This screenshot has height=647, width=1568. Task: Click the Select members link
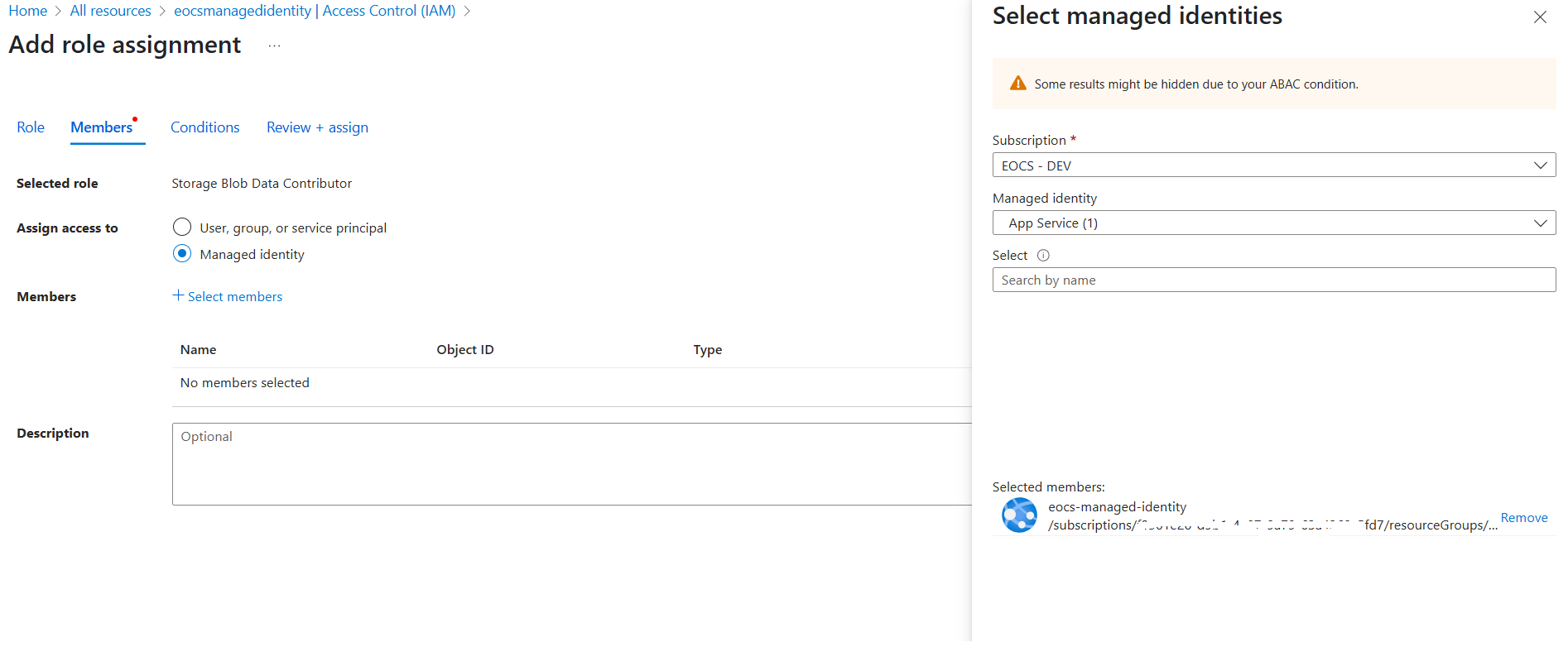point(235,296)
